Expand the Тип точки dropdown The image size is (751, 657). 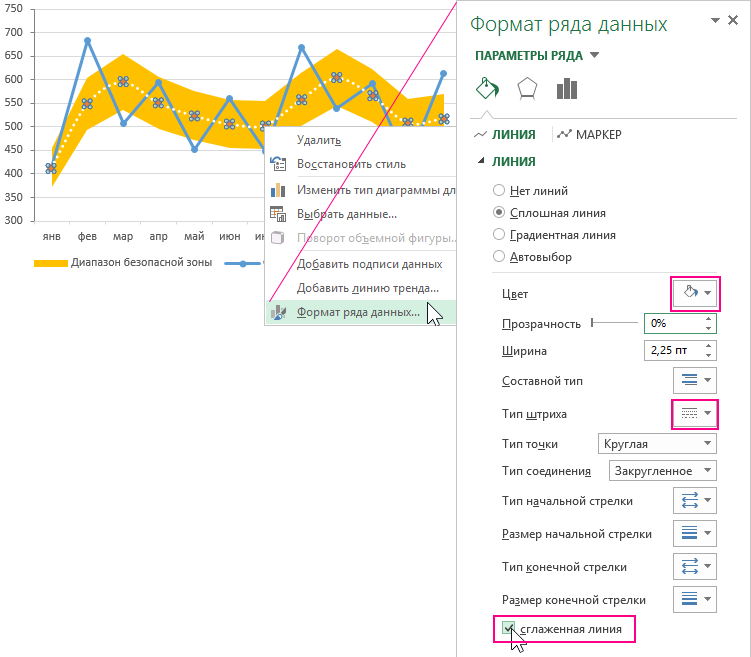(656, 444)
